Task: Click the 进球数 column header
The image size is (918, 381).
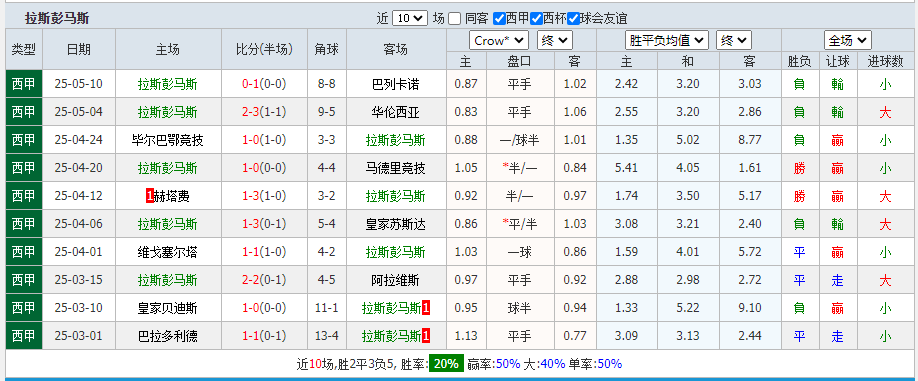Action: (885, 61)
